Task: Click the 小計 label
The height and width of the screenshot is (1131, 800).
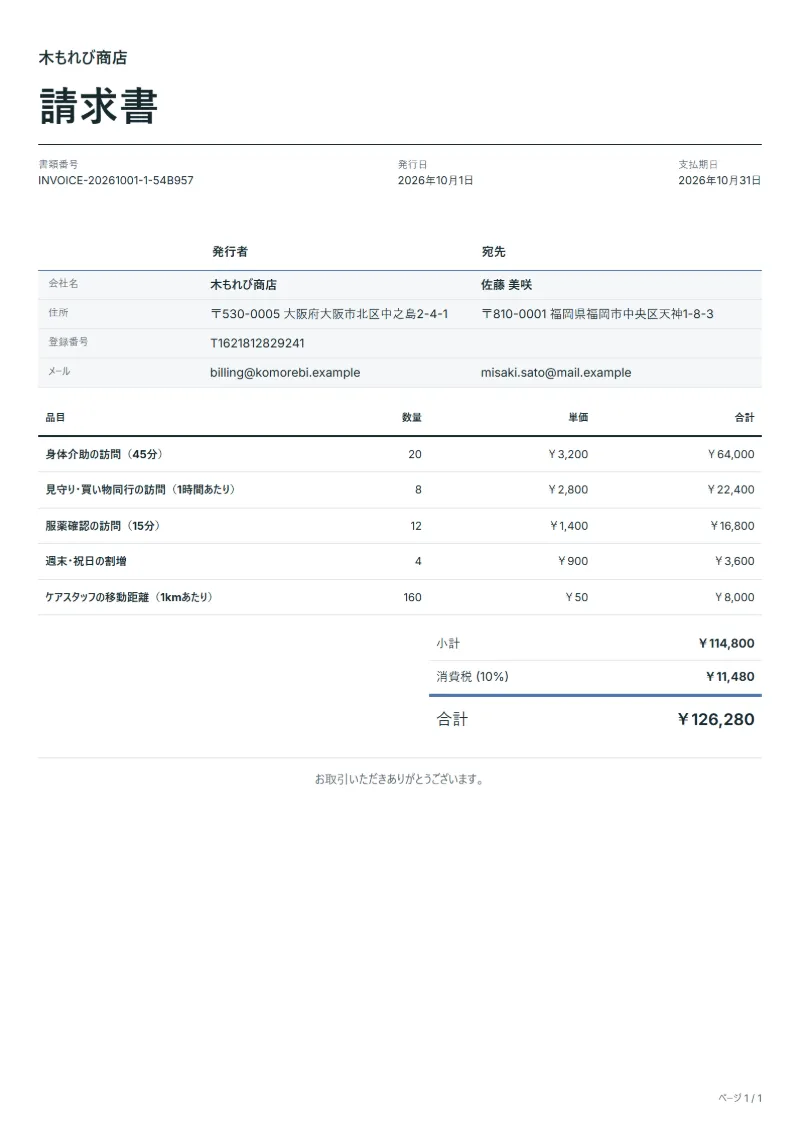Action: point(448,643)
